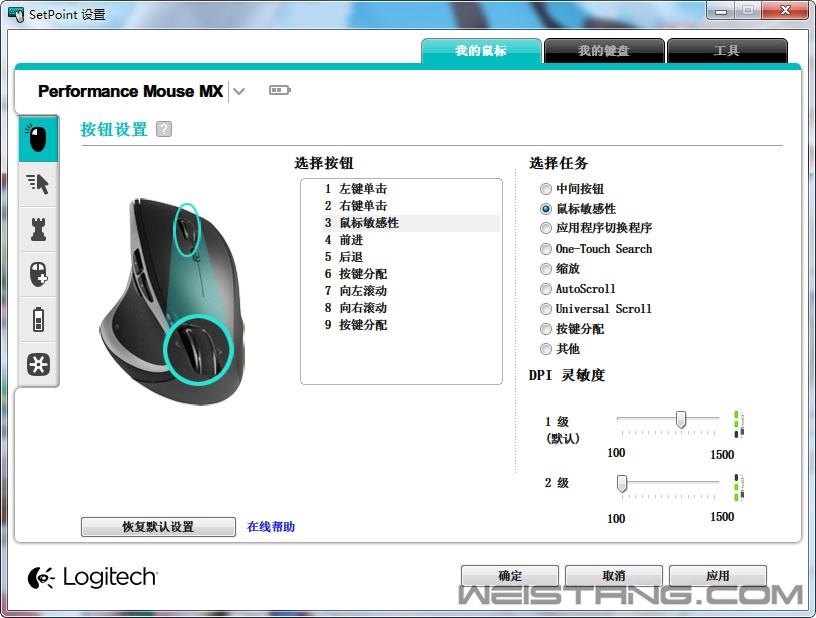
Task: Click the Logitech logo
Action: click(93, 577)
